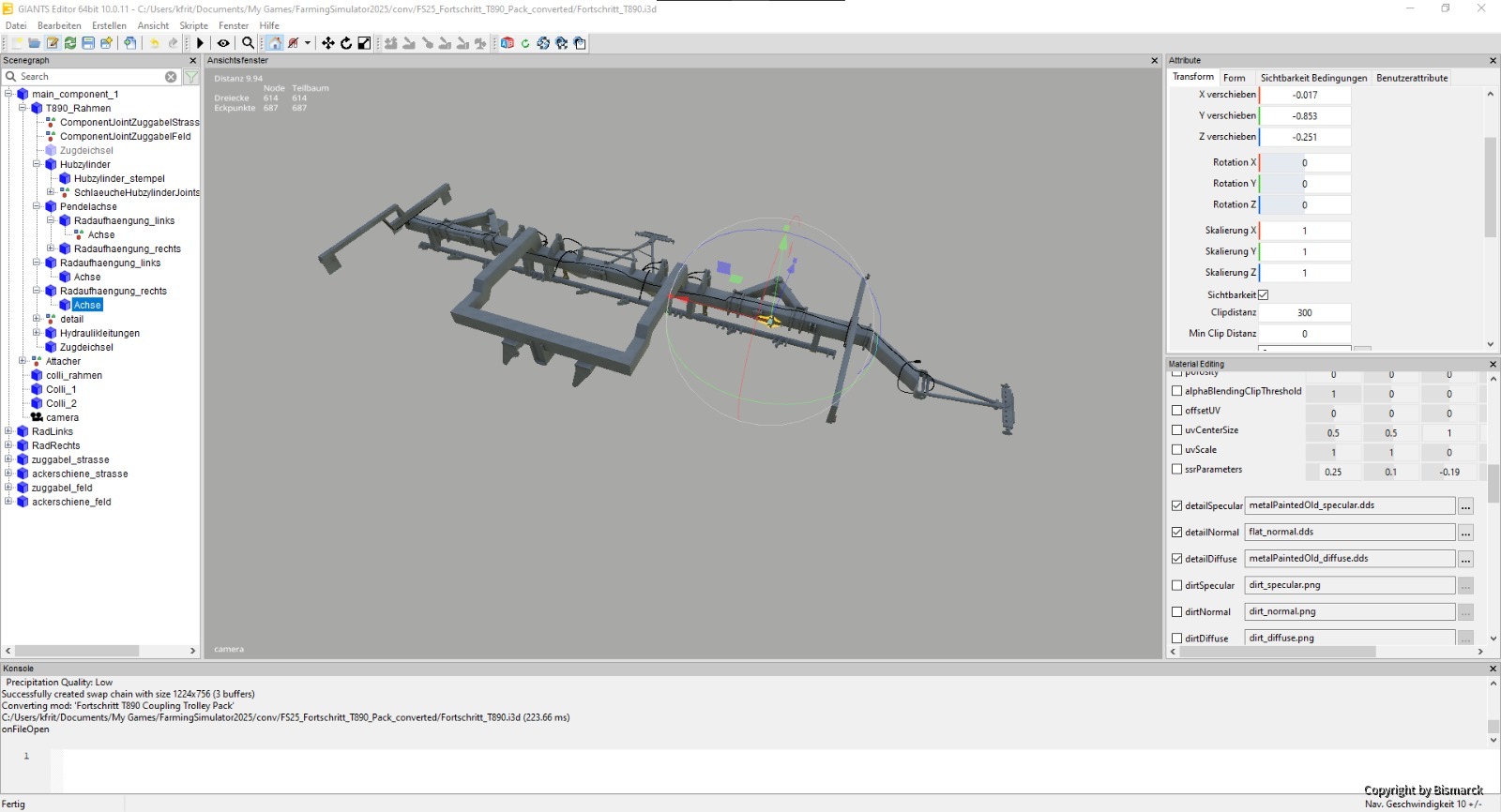Click the clipboard icon at toolbar end
1501x812 pixels.
[x=580, y=43]
